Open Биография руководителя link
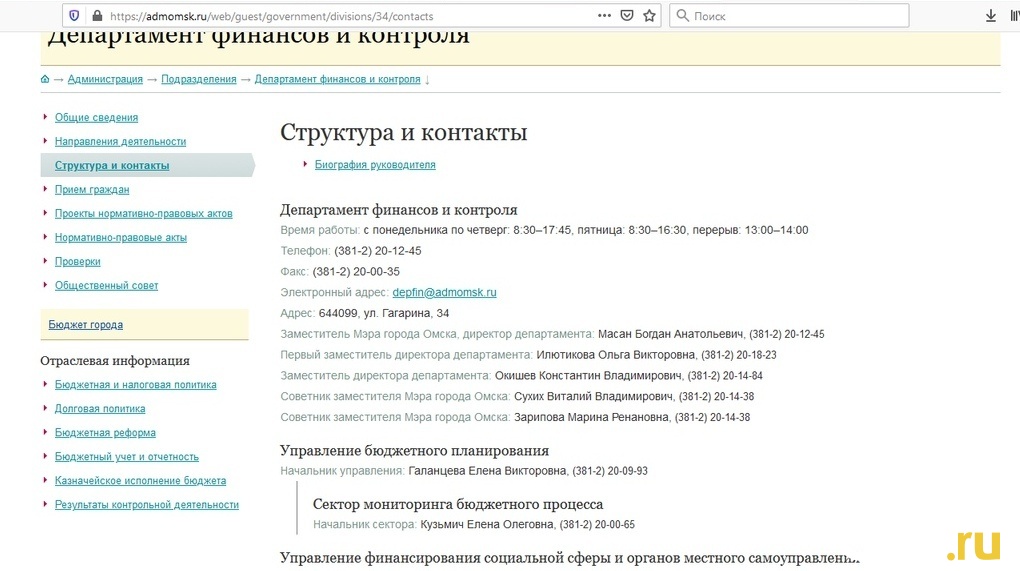Image resolution: width=1020 pixels, height=571 pixels. (x=375, y=165)
